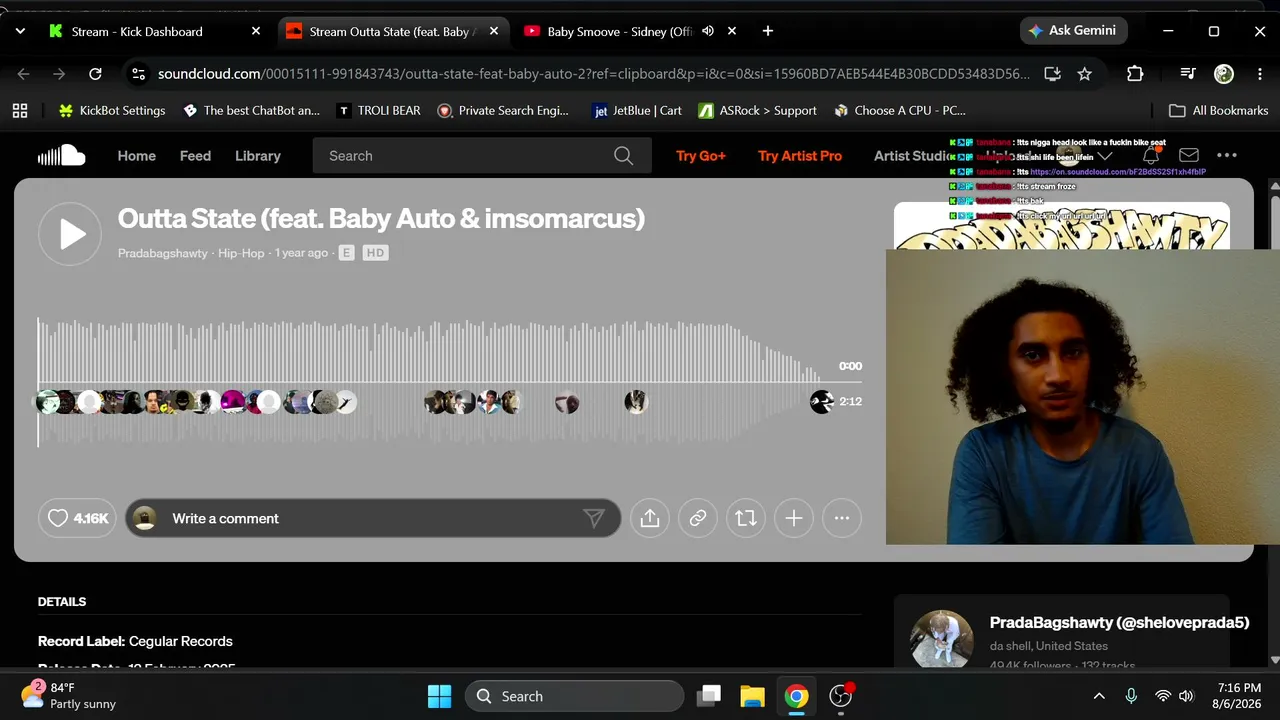Open the Windows Start menu
This screenshot has height=720, width=1280.
440,696
